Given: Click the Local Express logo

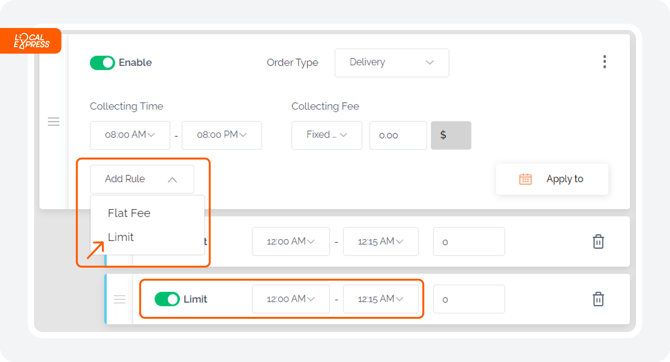Looking at the screenshot, I should [x=31, y=41].
